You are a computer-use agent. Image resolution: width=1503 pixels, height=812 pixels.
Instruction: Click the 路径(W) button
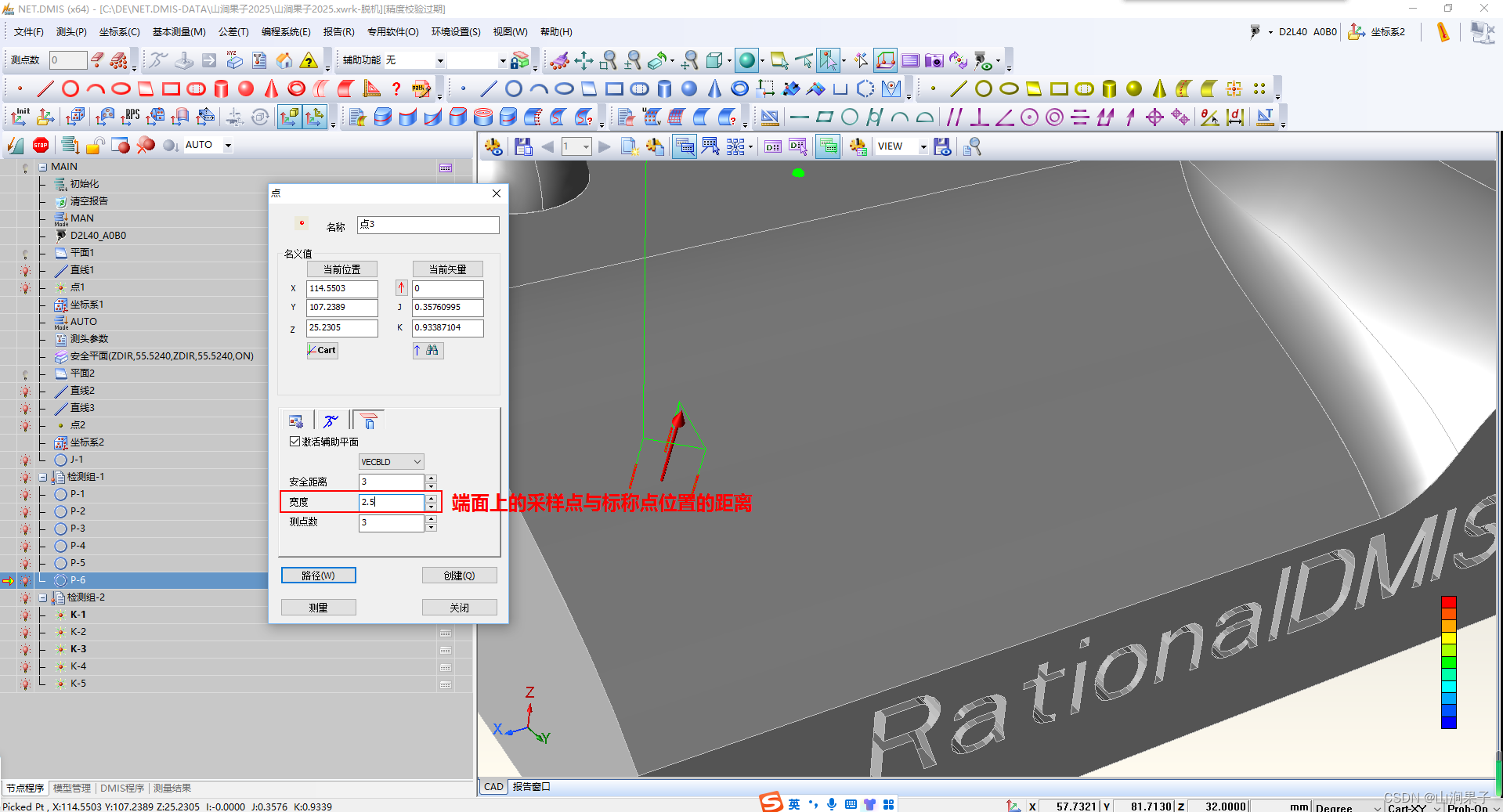point(318,576)
